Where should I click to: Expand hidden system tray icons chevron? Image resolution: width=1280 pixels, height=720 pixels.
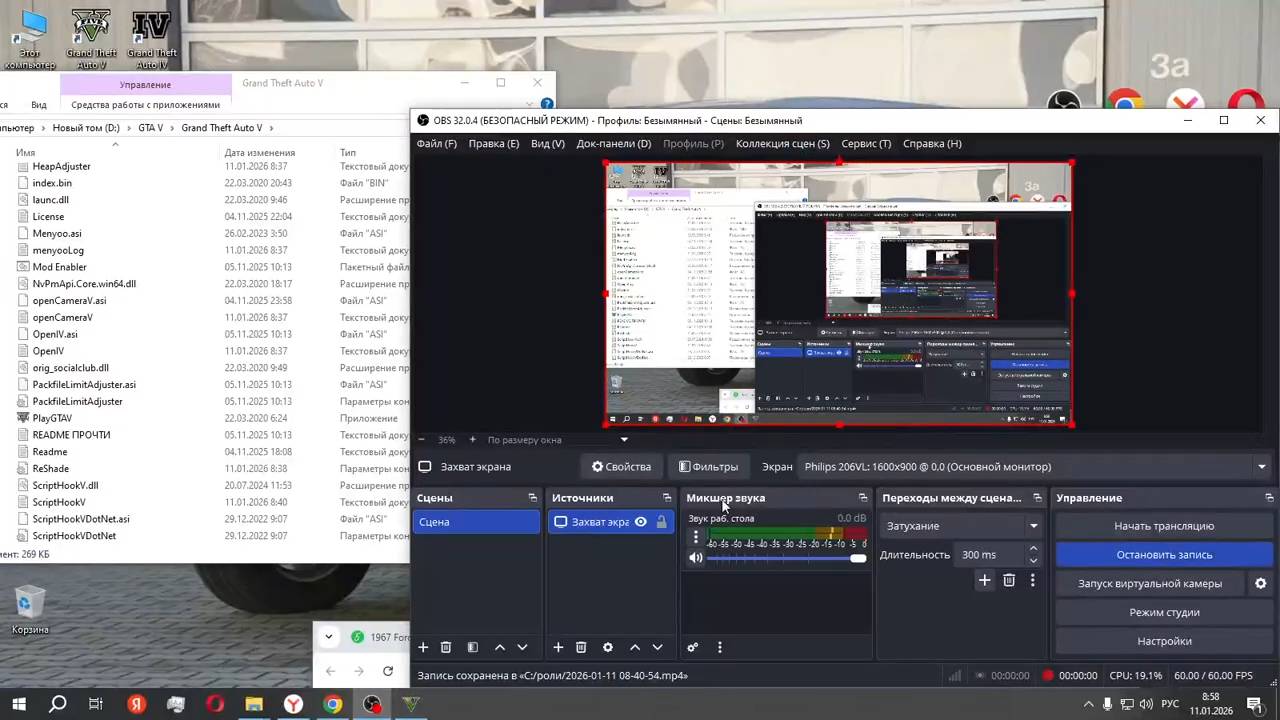click(1088, 704)
